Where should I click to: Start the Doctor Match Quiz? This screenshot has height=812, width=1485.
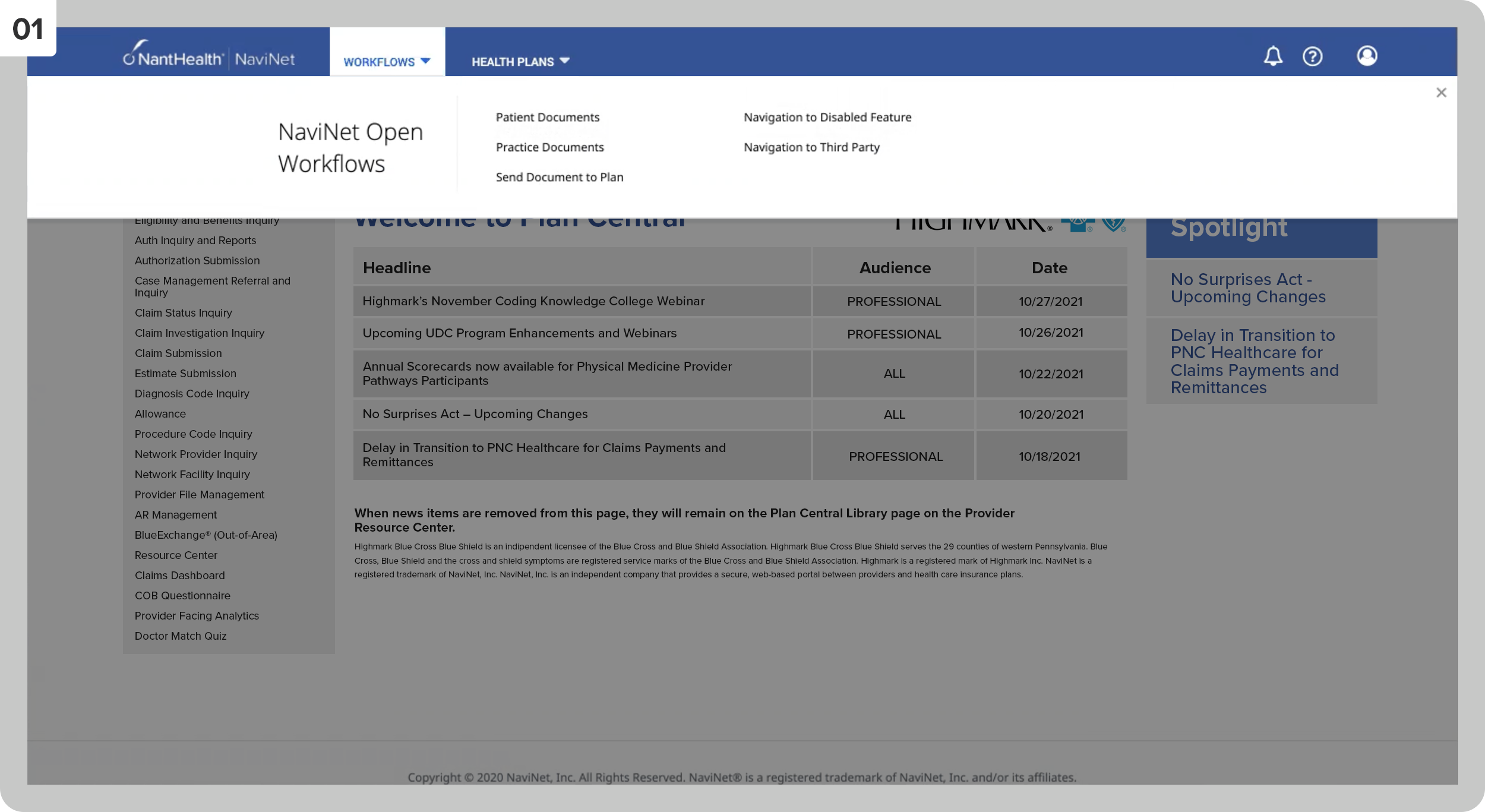click(181, 636)
